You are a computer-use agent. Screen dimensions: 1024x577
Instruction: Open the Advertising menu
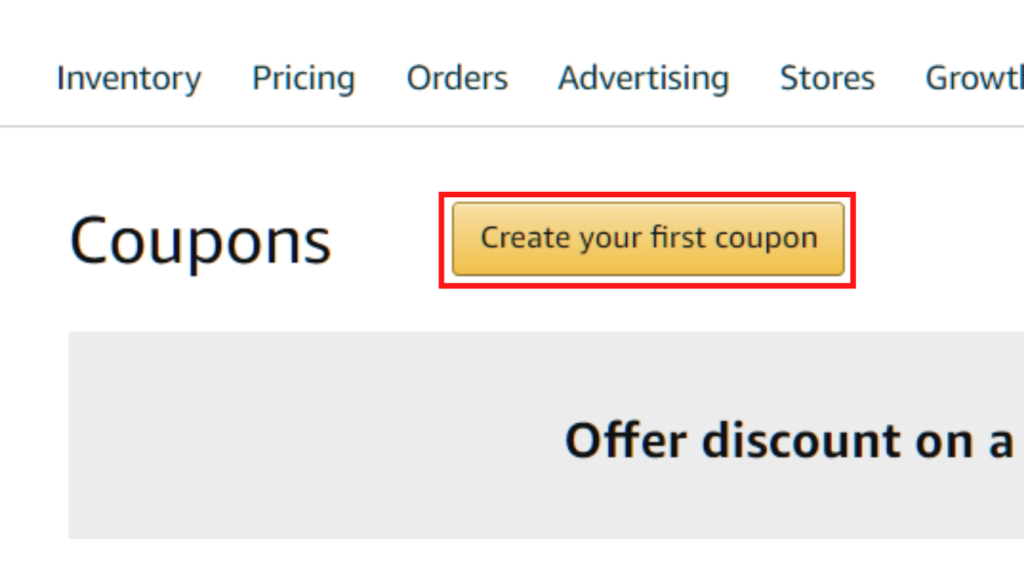tap(643, 79)
